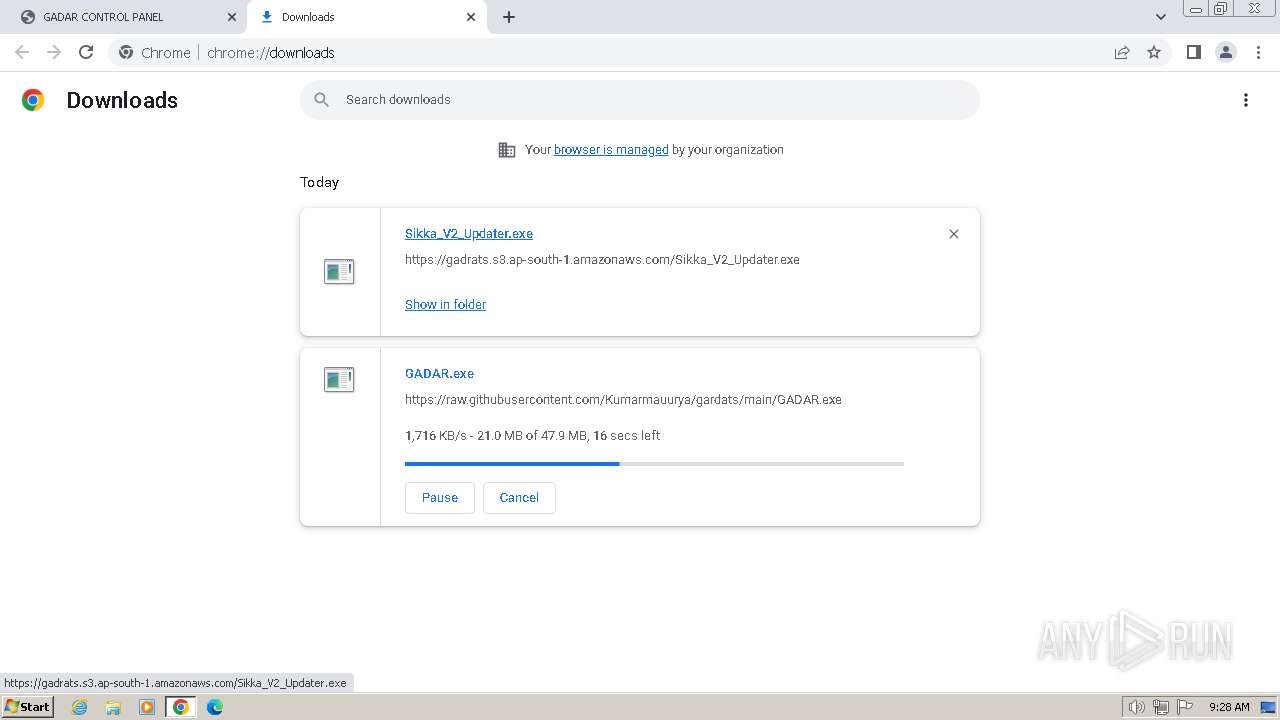The height and width of the screenshot is (720, 1280).
Task: Share this page using the share icon
Action: pyautogui.click(x=1122, y=52)
